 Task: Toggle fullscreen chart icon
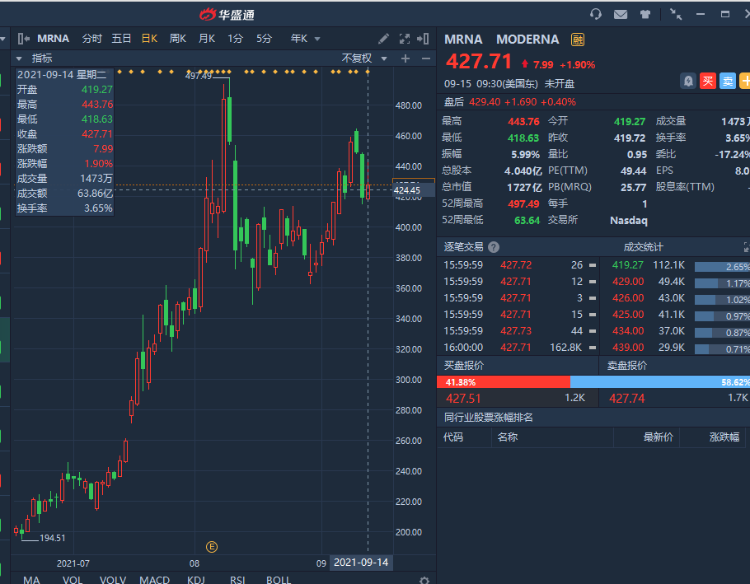405,39
